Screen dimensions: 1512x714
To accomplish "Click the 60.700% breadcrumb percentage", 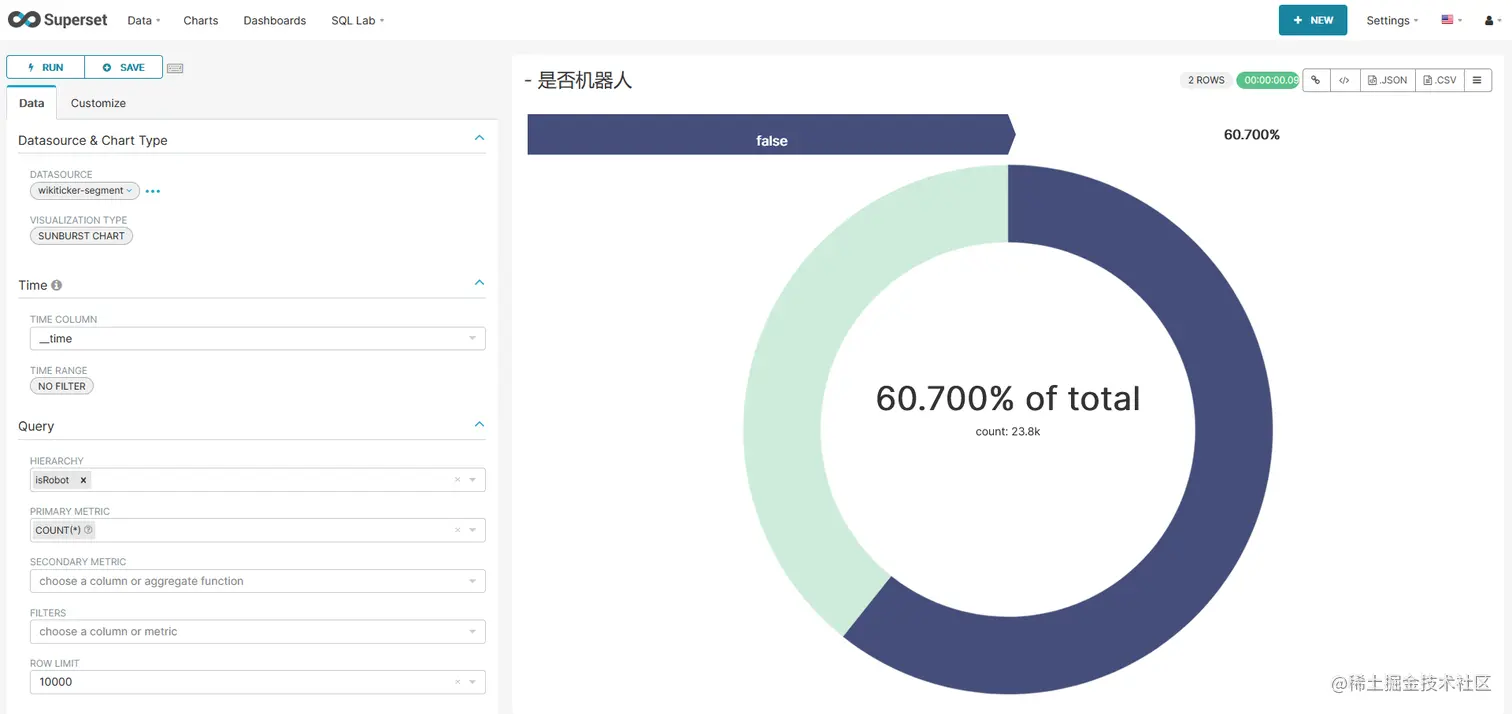I will tap(1252, 134).
